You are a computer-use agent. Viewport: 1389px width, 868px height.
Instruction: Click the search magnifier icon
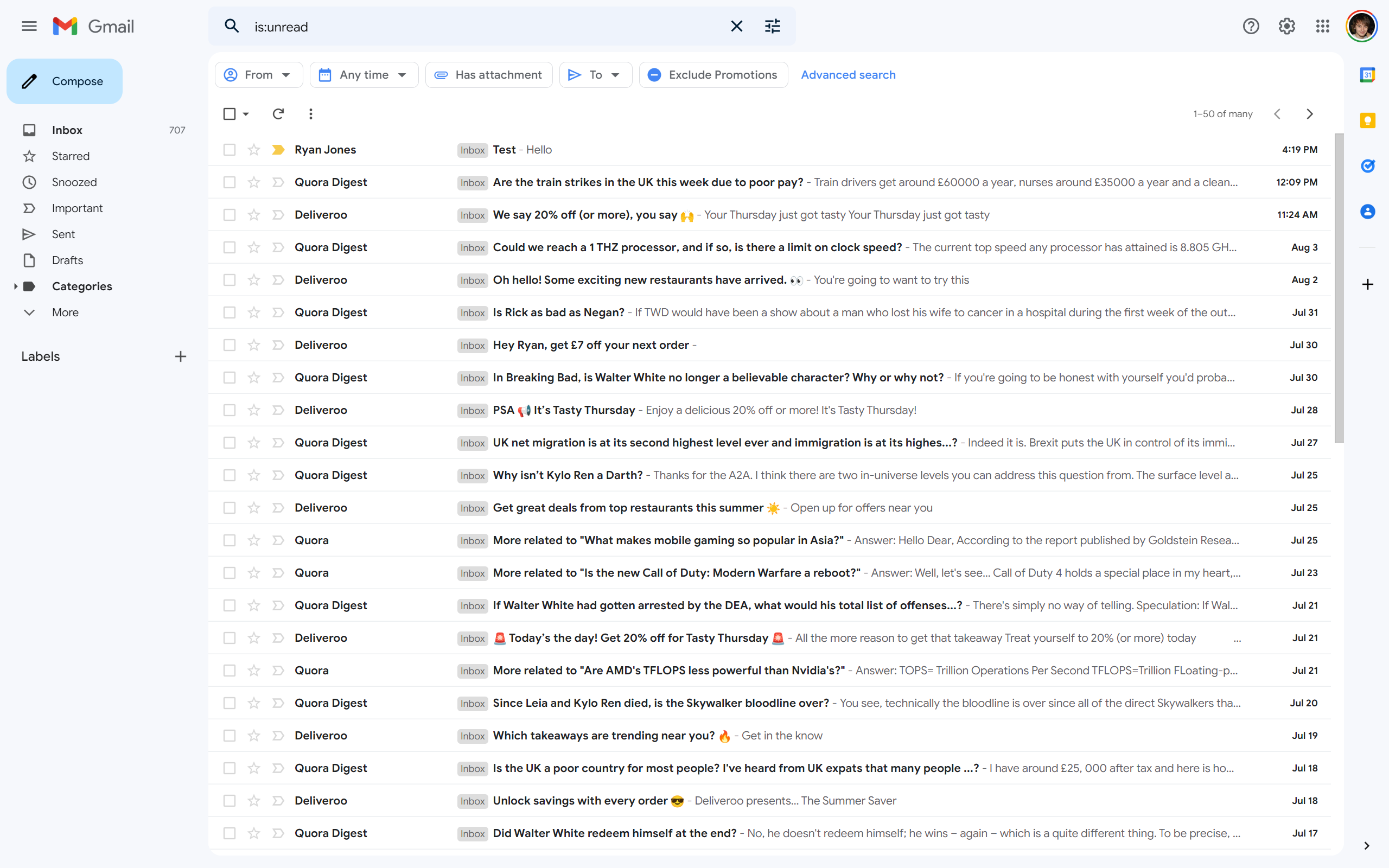click(231, 27)
